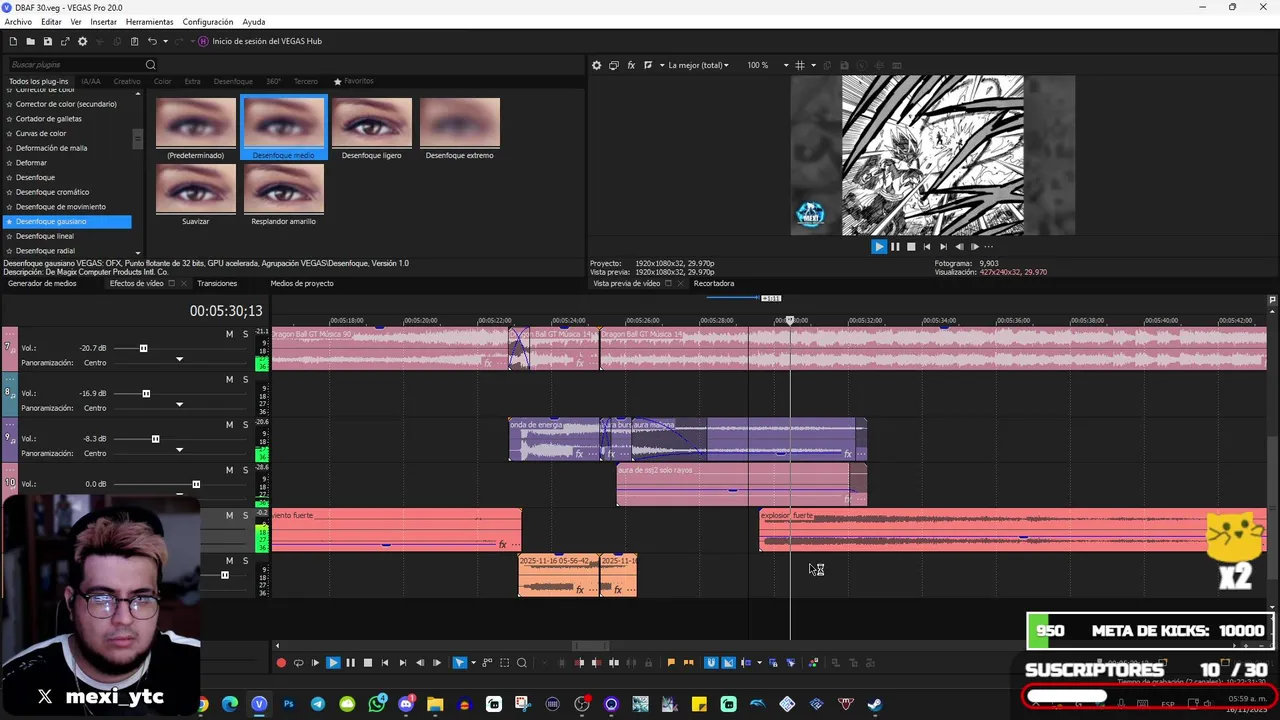Mute track 7 with M button
1280x720 pixels.
229,334
